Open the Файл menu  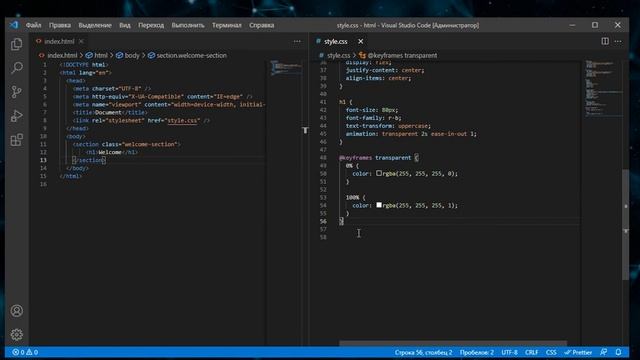(33, 25)
